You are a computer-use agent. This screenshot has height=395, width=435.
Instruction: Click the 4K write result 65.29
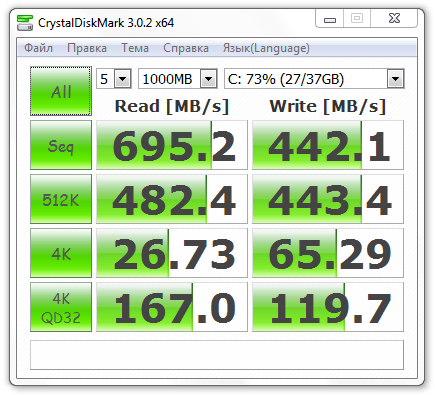328,253
